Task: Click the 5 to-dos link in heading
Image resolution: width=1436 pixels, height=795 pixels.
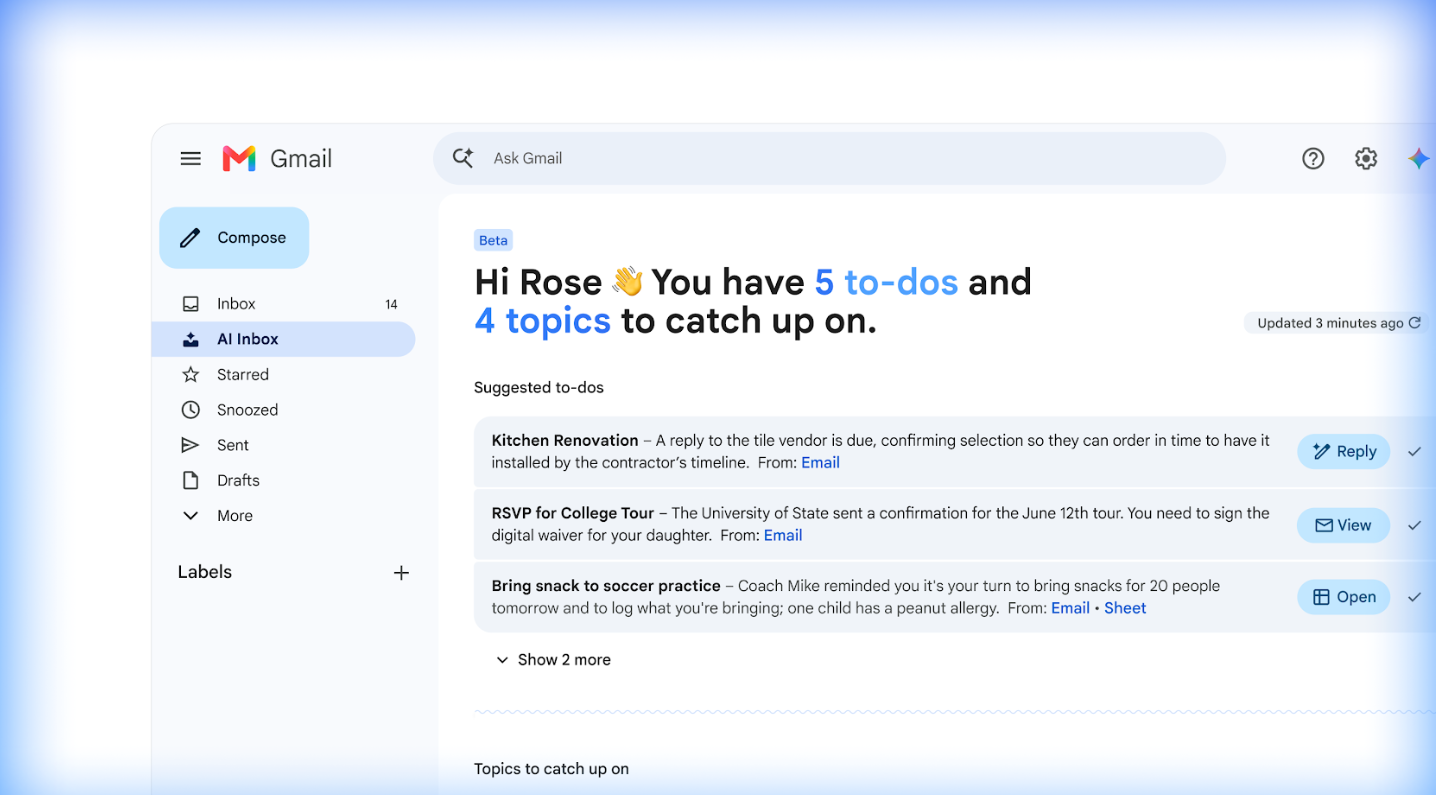Action: pyautogui.click(x=886, y=282)
